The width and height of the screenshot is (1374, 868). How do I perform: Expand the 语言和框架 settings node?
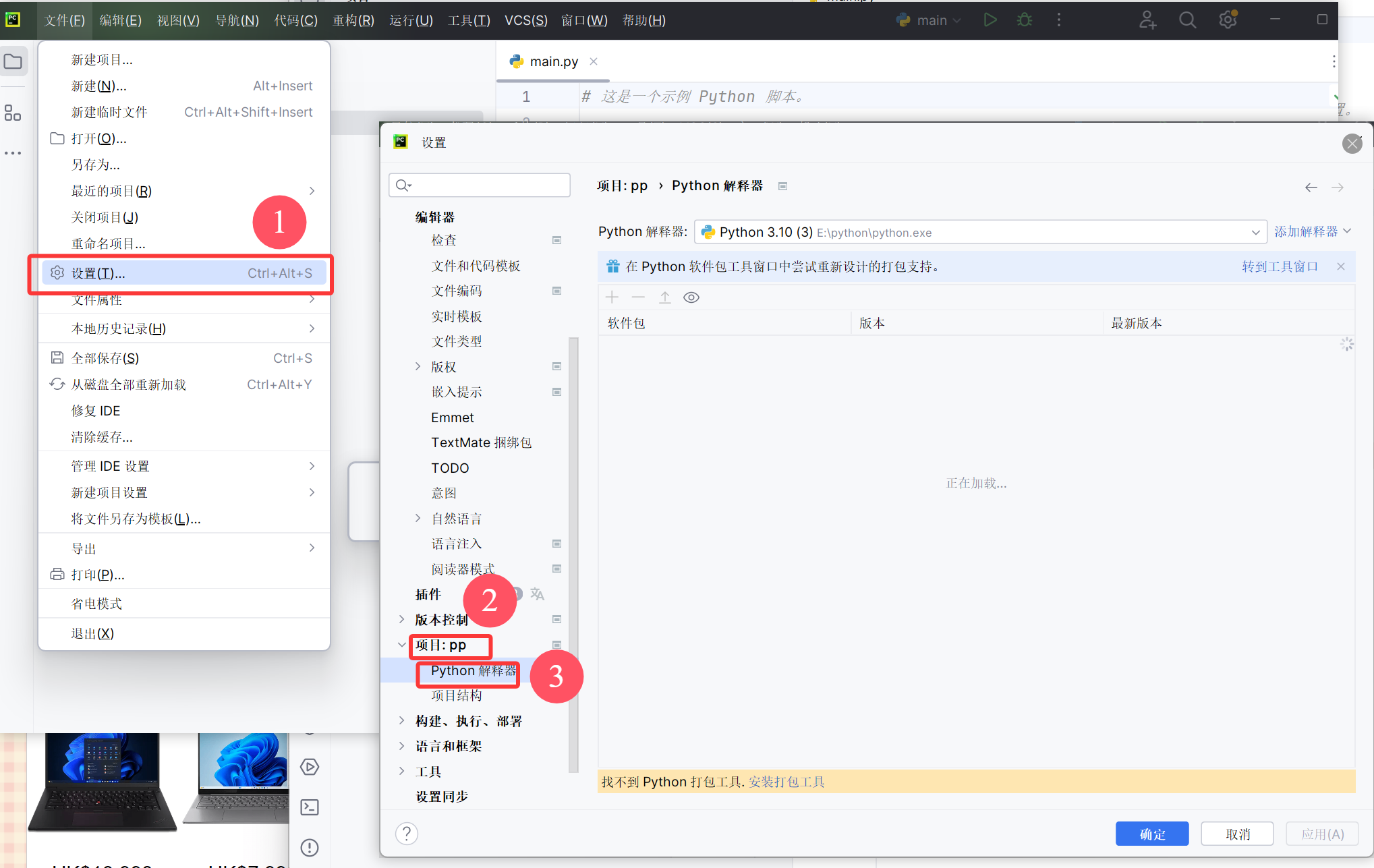click(402, 746)
